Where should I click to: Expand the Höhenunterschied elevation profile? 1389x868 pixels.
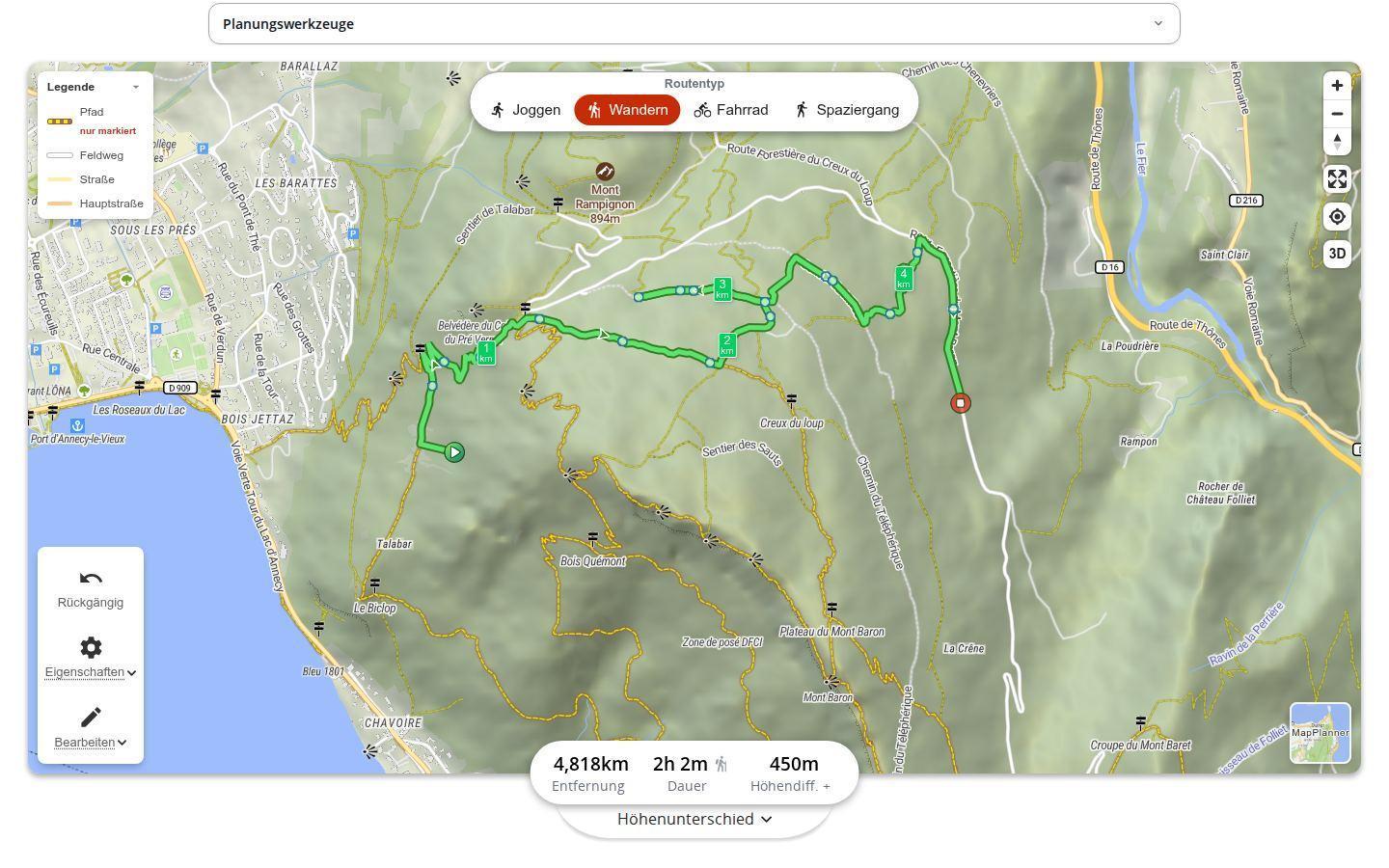[x=694, y=819]
